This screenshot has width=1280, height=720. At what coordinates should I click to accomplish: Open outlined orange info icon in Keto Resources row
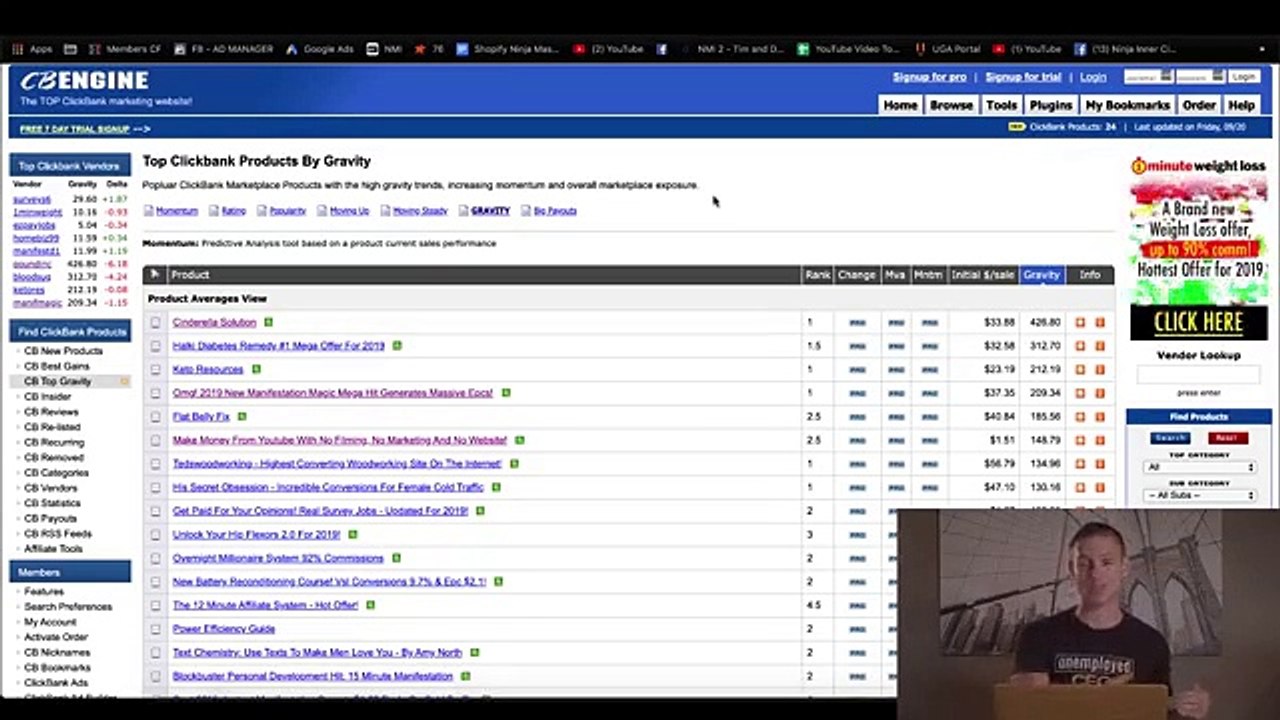click(1080, 370)
